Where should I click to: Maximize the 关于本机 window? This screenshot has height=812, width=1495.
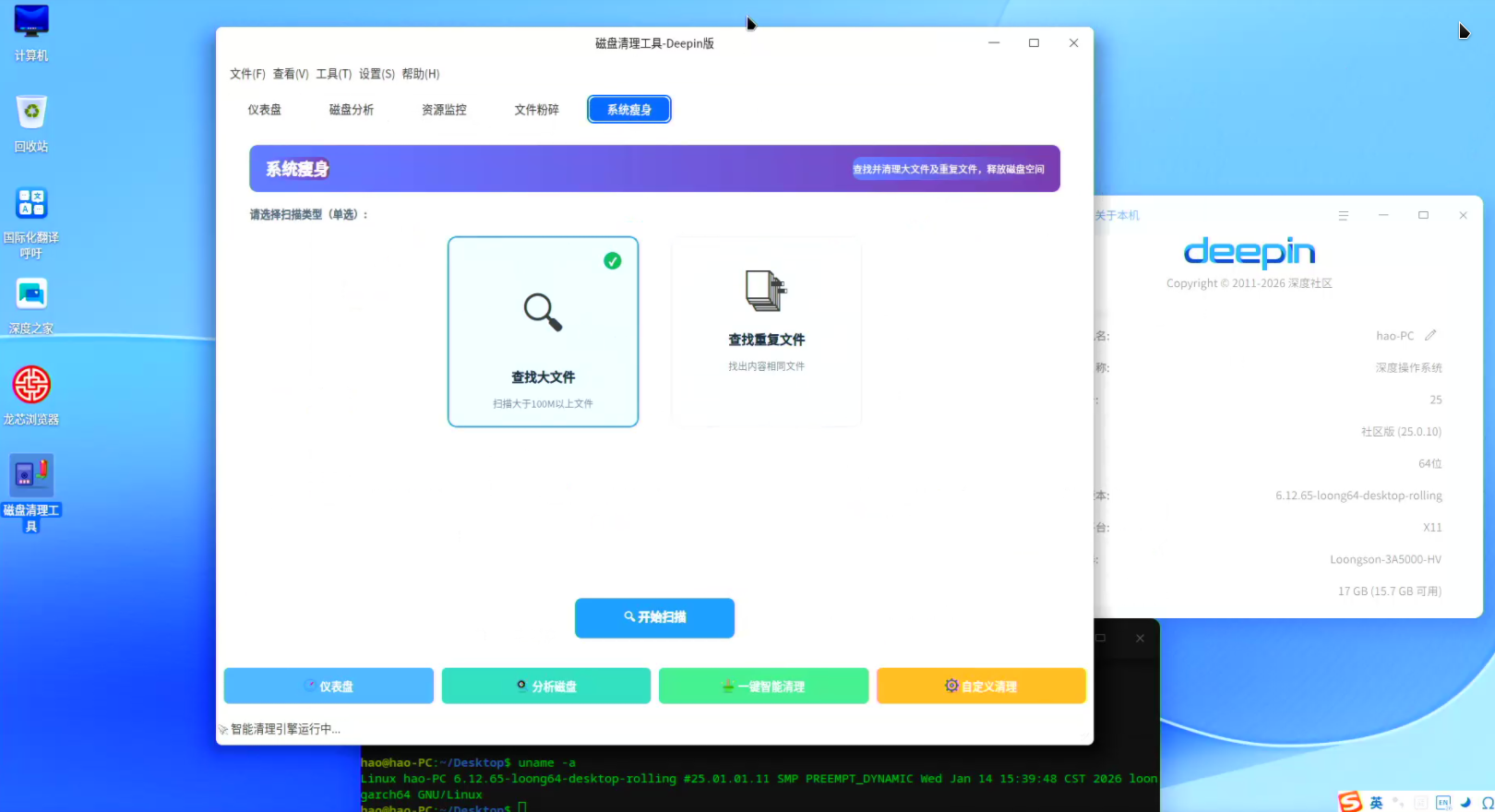pyautogui.click(x=1423, y=215)
